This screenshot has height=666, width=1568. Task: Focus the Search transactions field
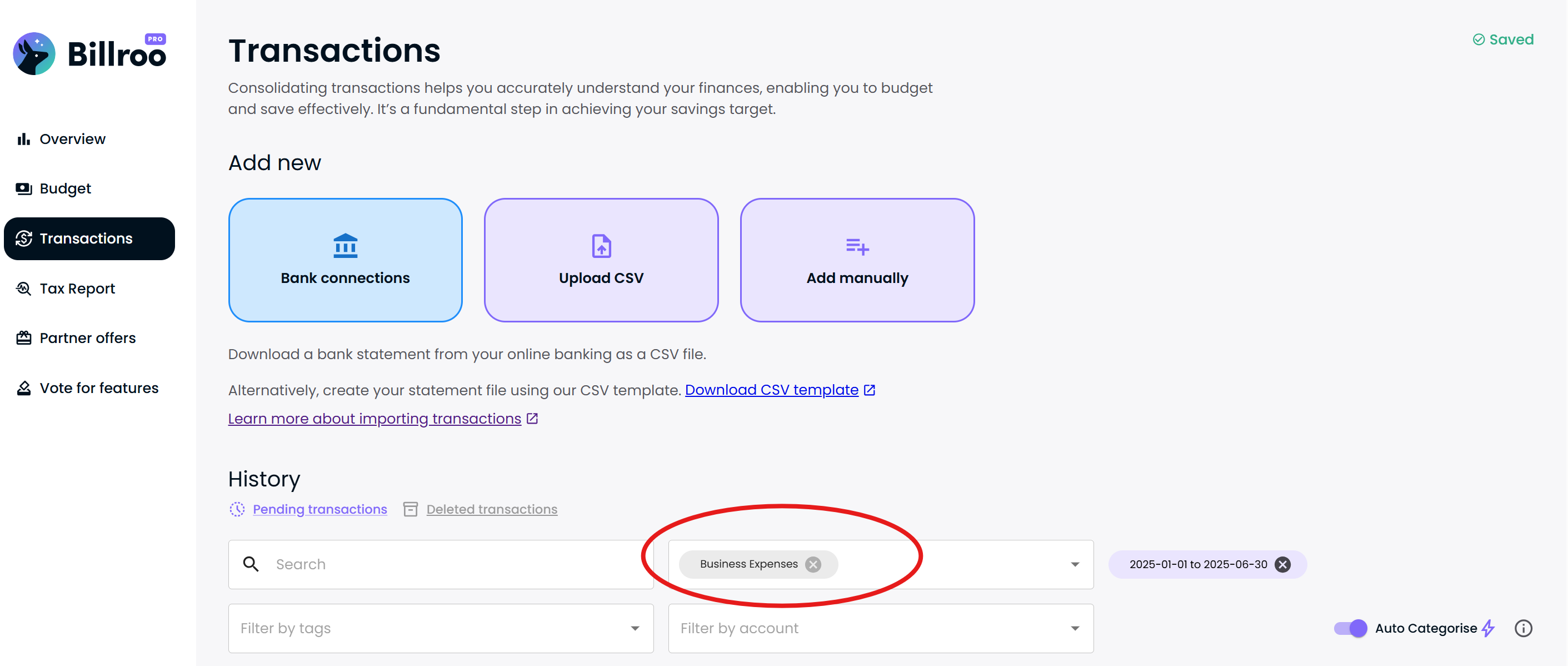441,564
